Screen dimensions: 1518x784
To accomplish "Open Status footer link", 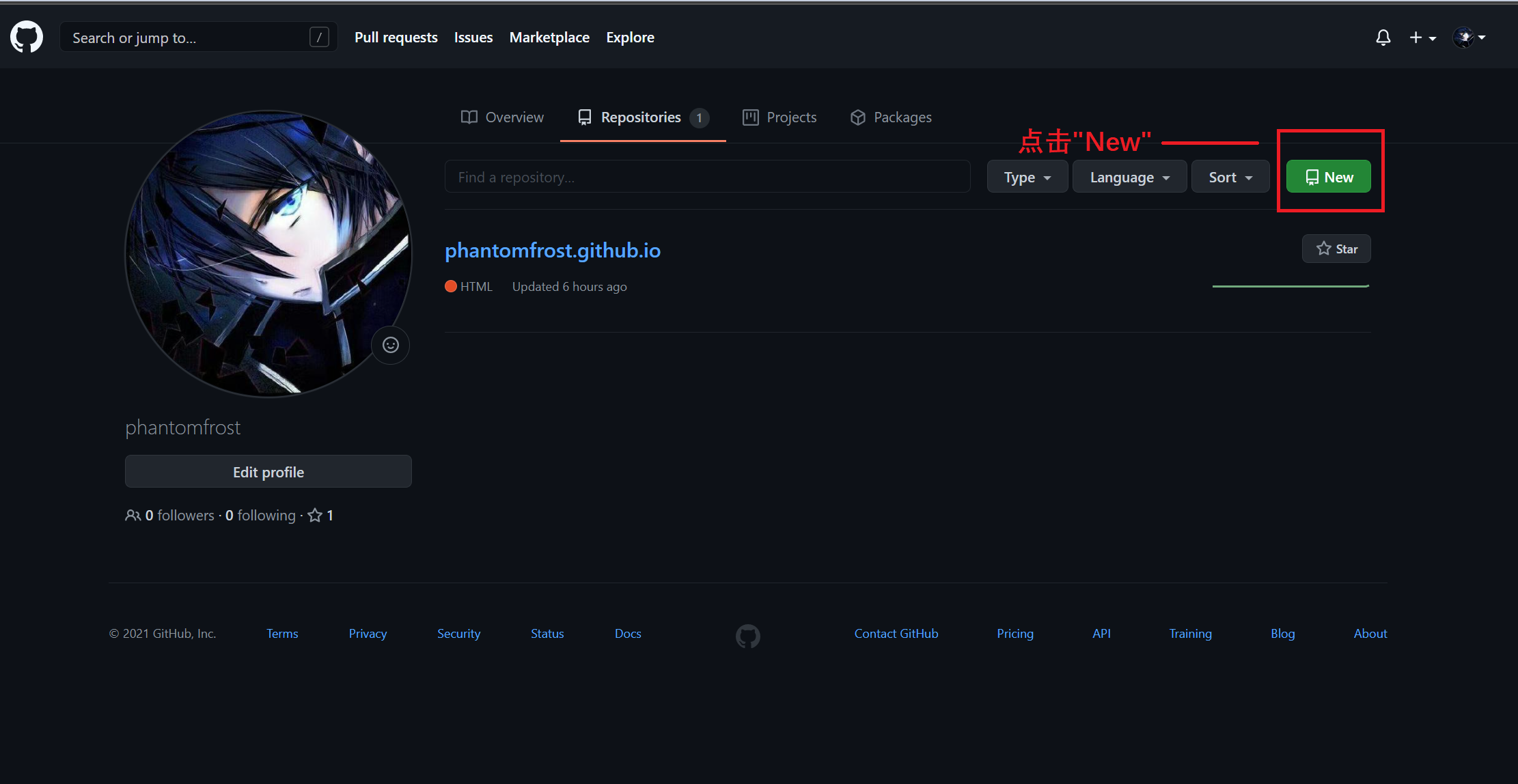I will pos(547,634).
